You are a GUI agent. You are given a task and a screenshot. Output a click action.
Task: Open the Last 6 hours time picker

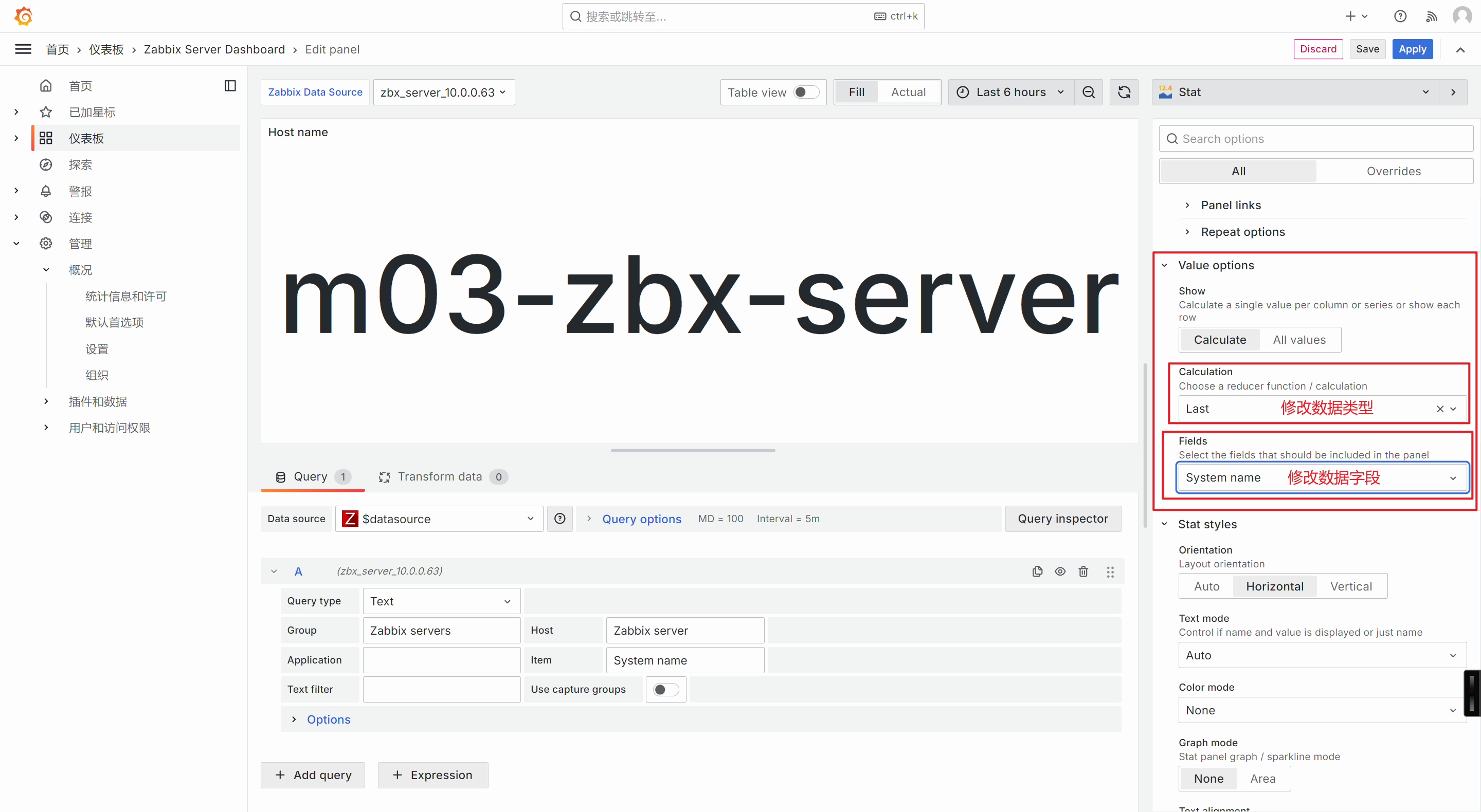(x=1012, y=92)
